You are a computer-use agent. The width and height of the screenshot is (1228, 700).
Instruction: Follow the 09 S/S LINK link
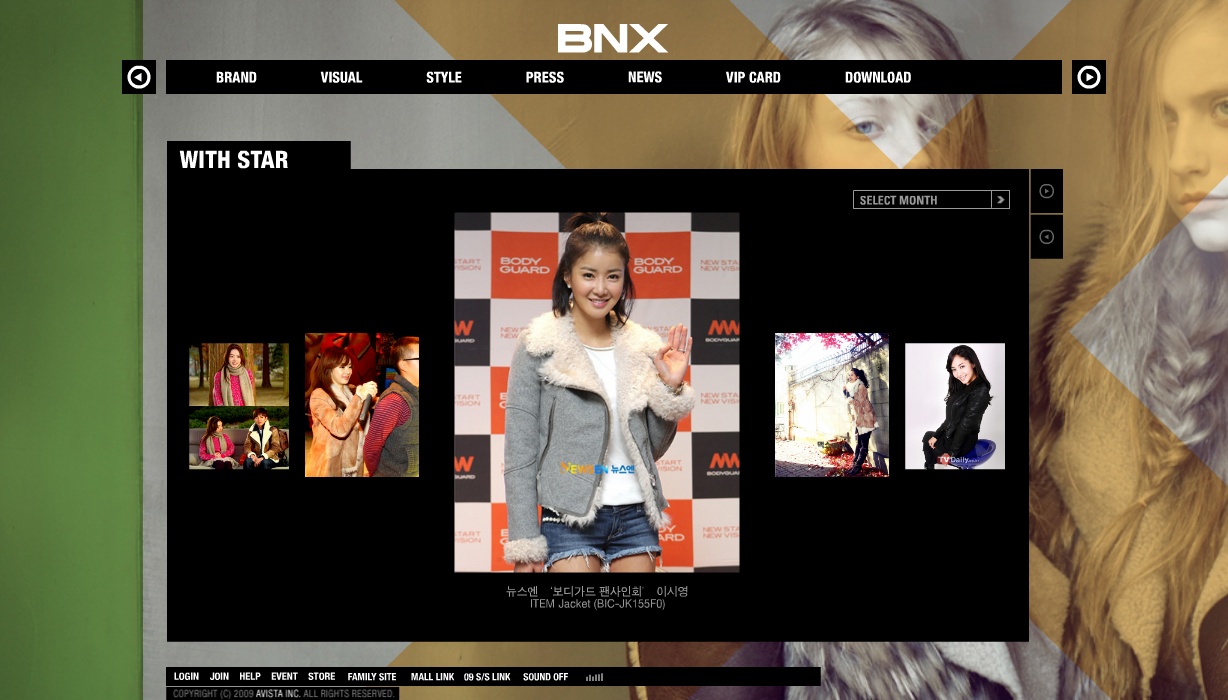[x=487, y=677]
